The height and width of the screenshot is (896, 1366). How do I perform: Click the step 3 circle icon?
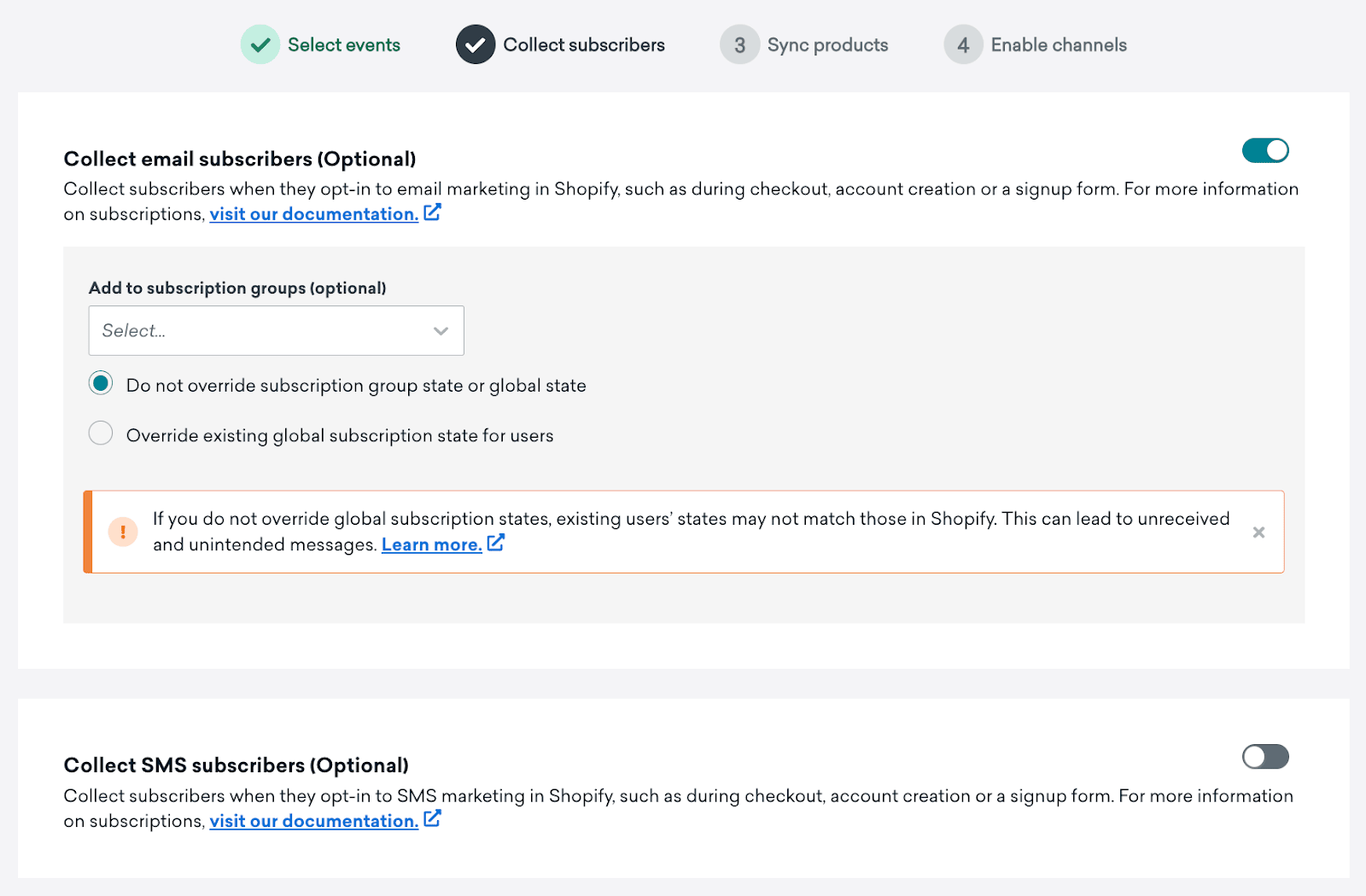tap(739, 44)
